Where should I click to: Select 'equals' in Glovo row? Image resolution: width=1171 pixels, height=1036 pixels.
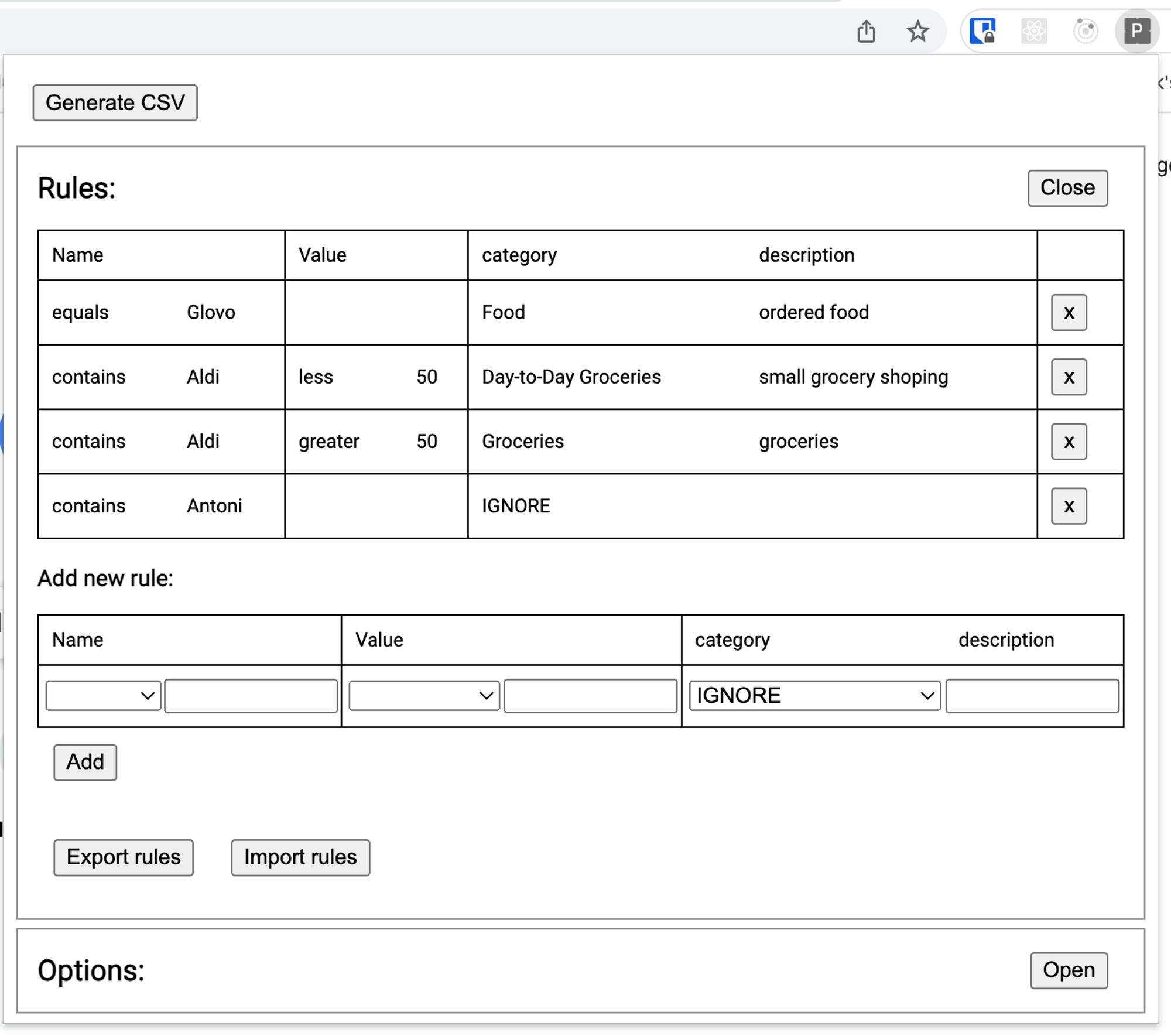(x=80, y=313)
